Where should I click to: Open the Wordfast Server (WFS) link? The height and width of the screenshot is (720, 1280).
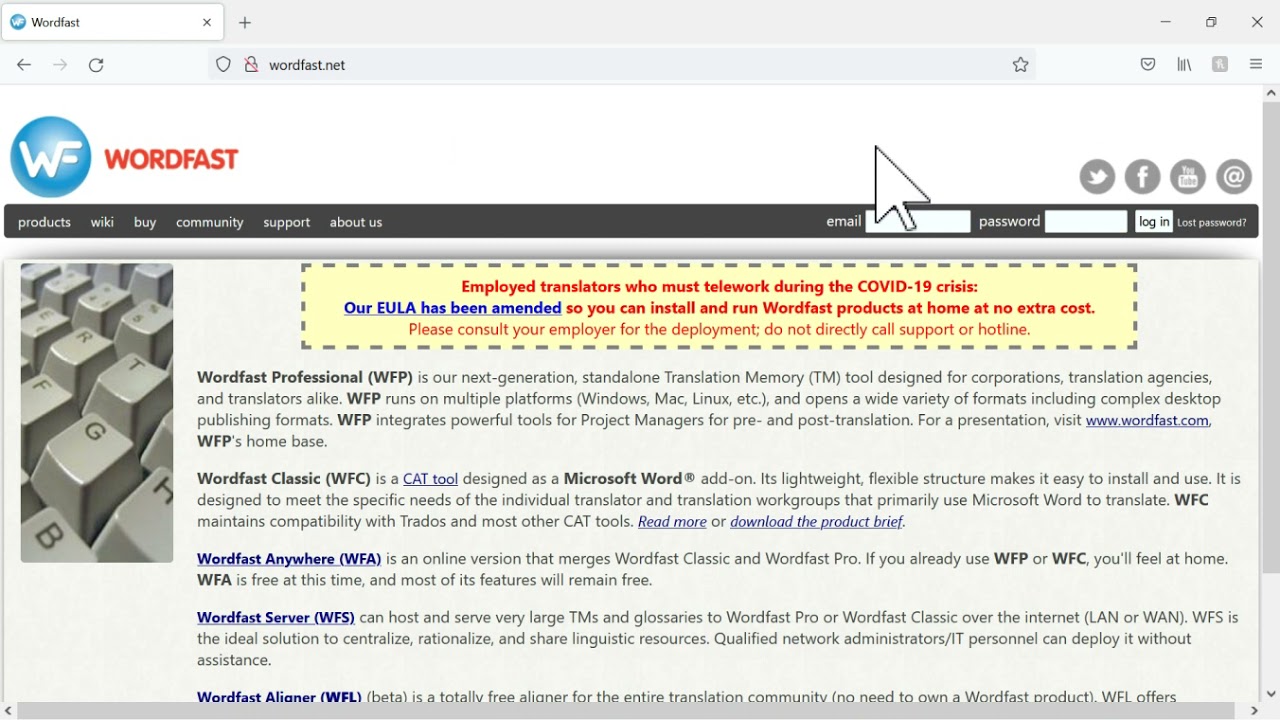point(276,618)
